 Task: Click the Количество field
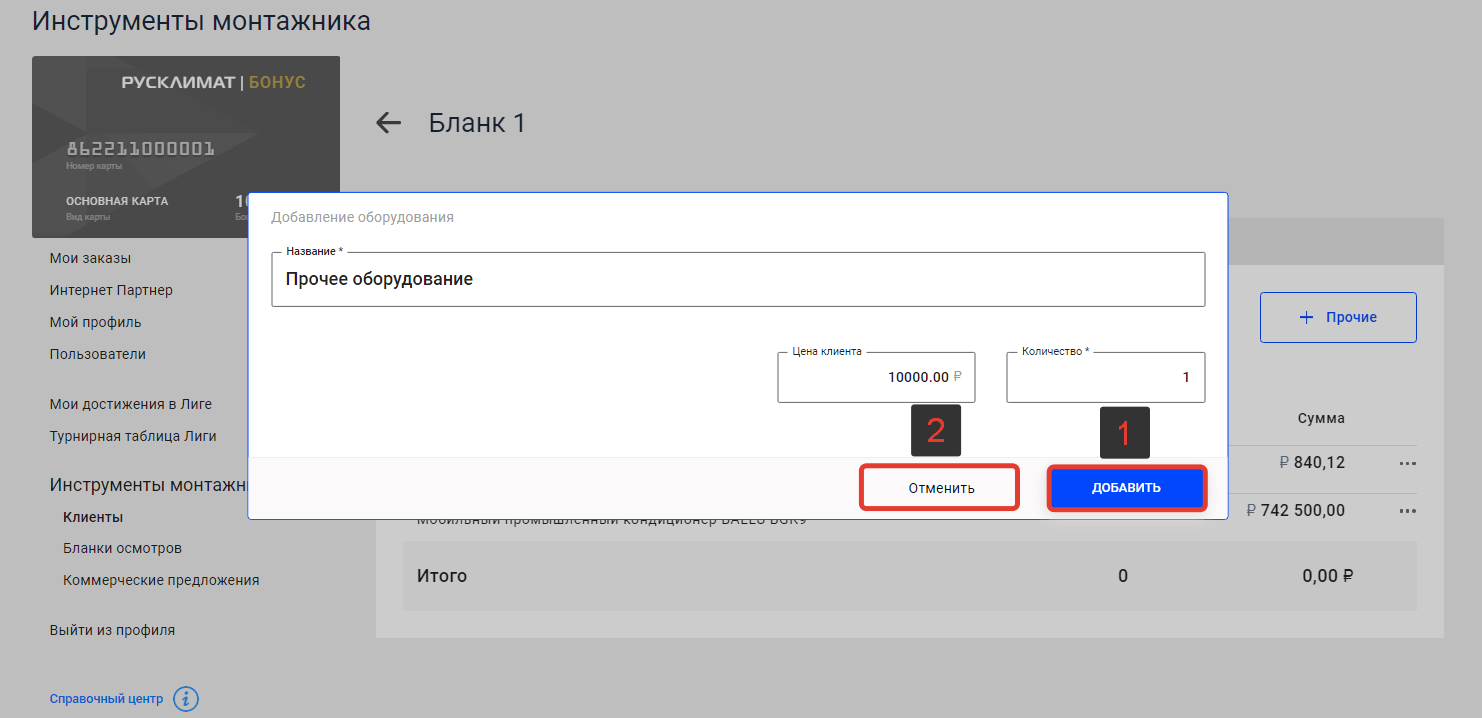pos(1105,377)
